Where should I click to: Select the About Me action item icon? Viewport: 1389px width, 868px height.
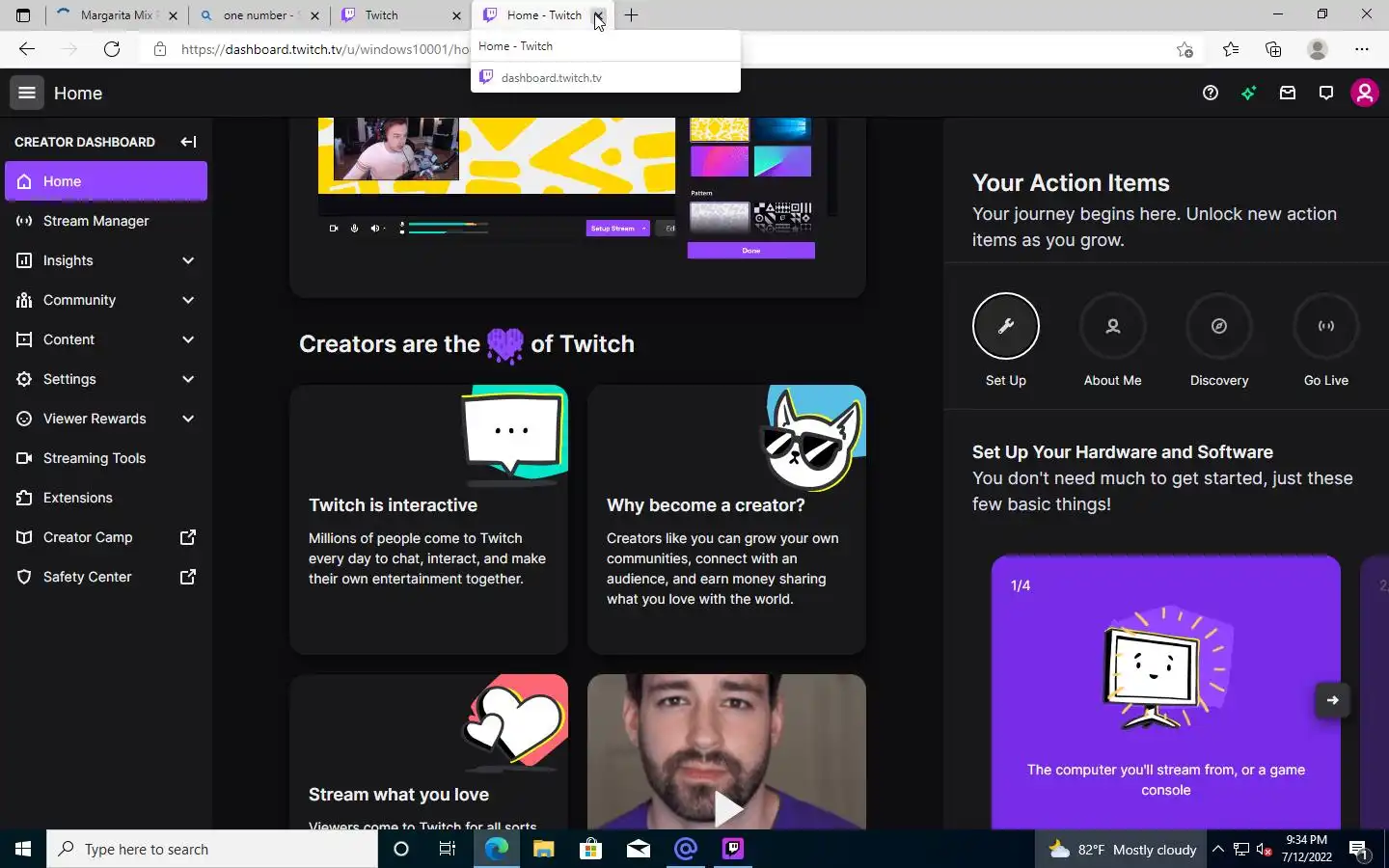pos(1113,326)
